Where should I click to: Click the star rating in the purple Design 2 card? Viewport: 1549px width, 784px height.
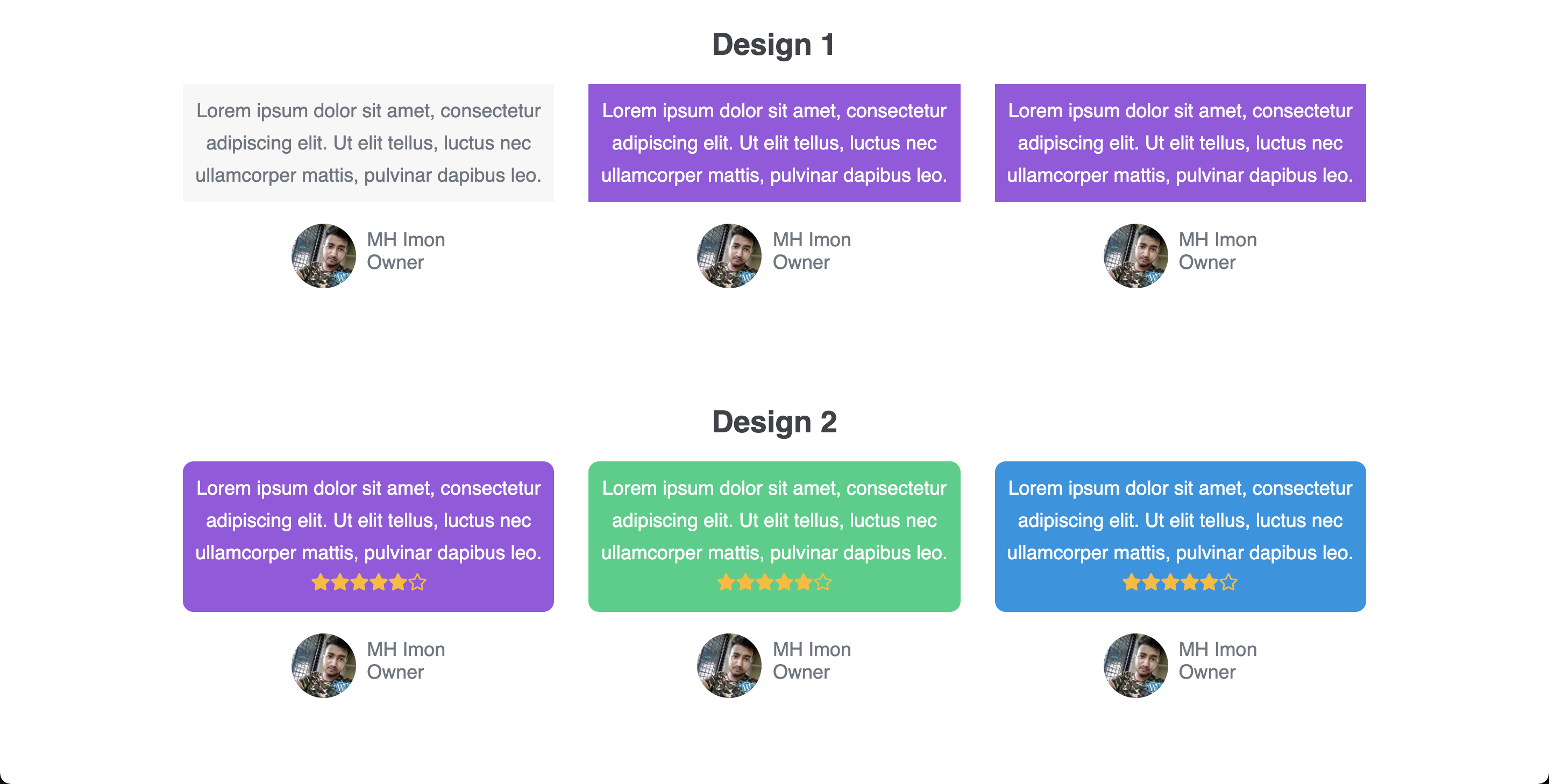(x=368, y=582)
